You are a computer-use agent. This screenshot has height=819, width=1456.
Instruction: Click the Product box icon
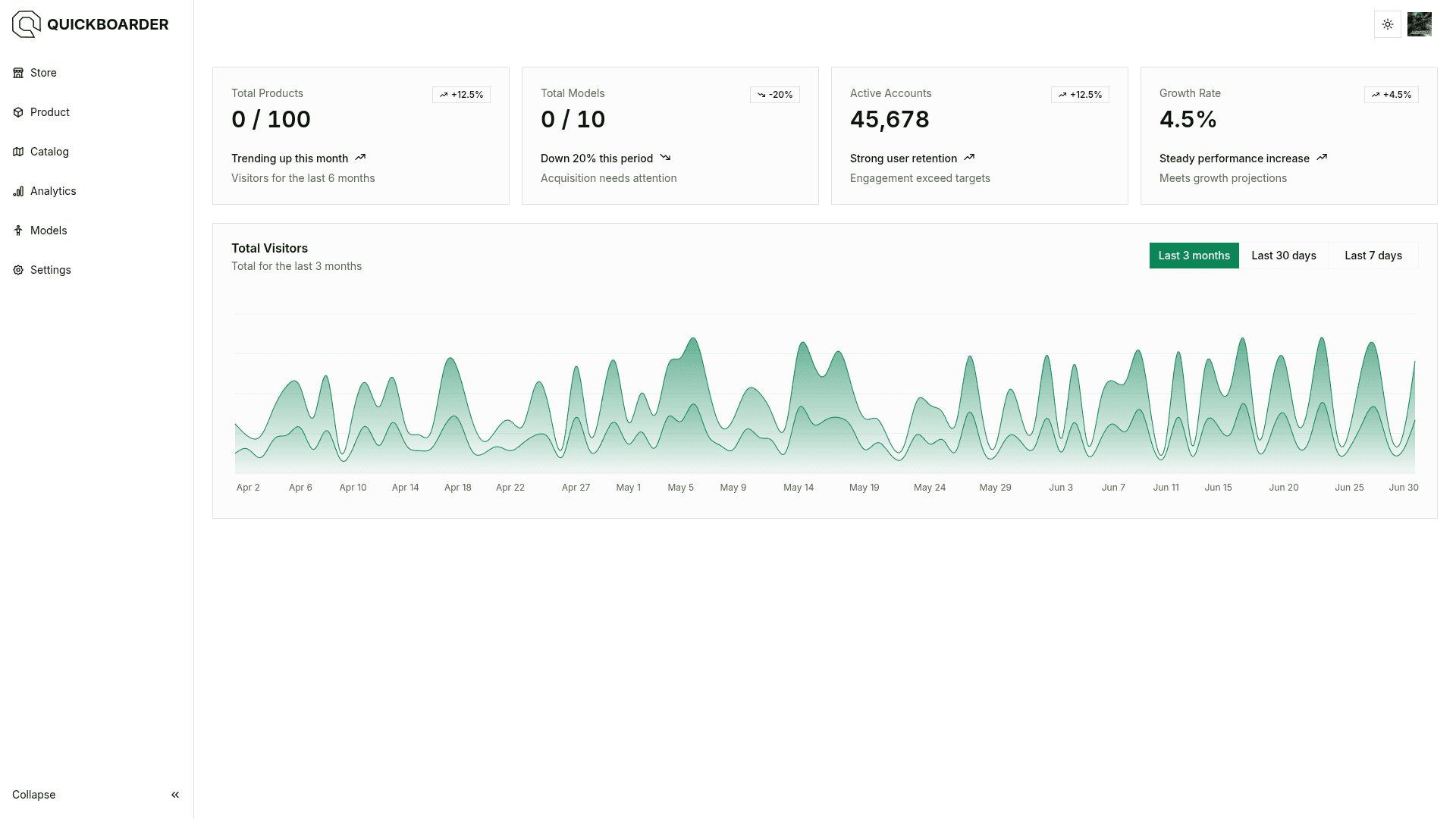(18, 112)
